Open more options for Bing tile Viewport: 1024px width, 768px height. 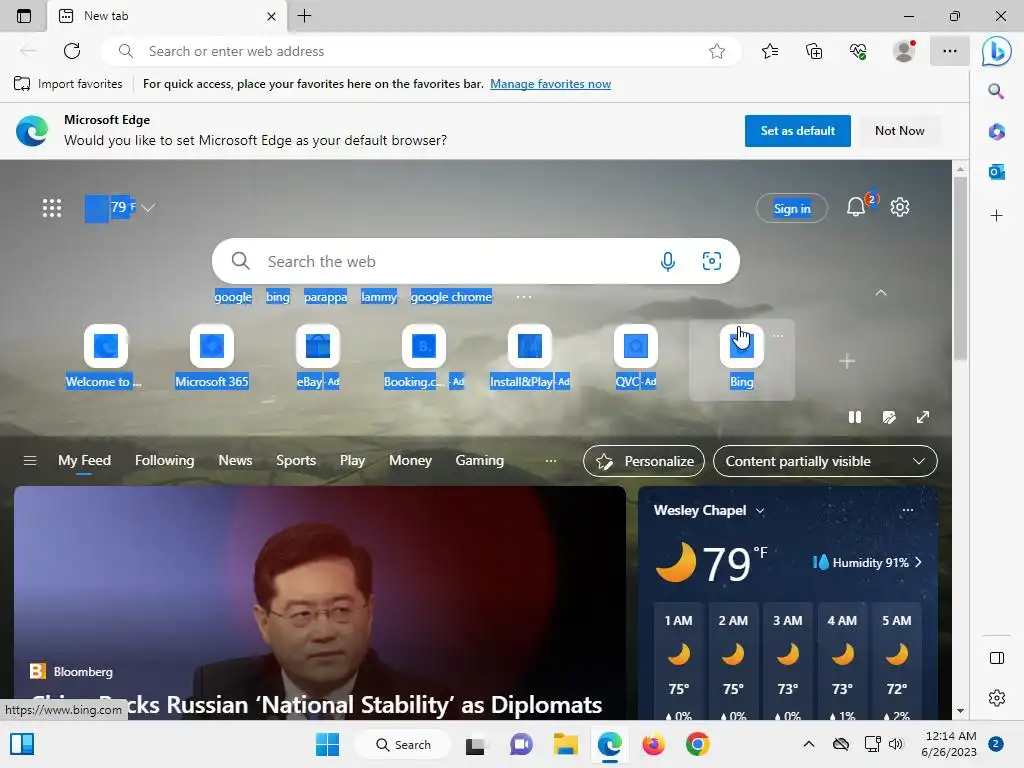tap(778, 336)
